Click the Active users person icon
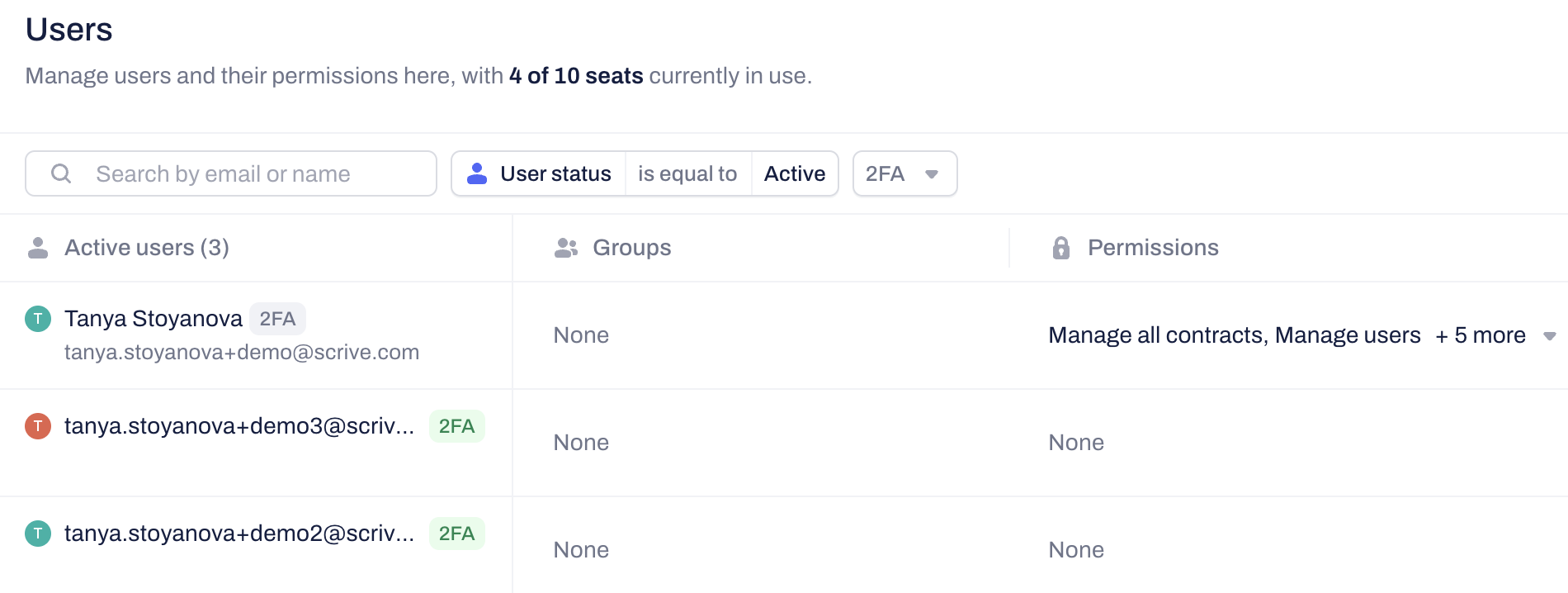Image resolution: width=1568 pixels, height=593 pixels. point(38,248)
